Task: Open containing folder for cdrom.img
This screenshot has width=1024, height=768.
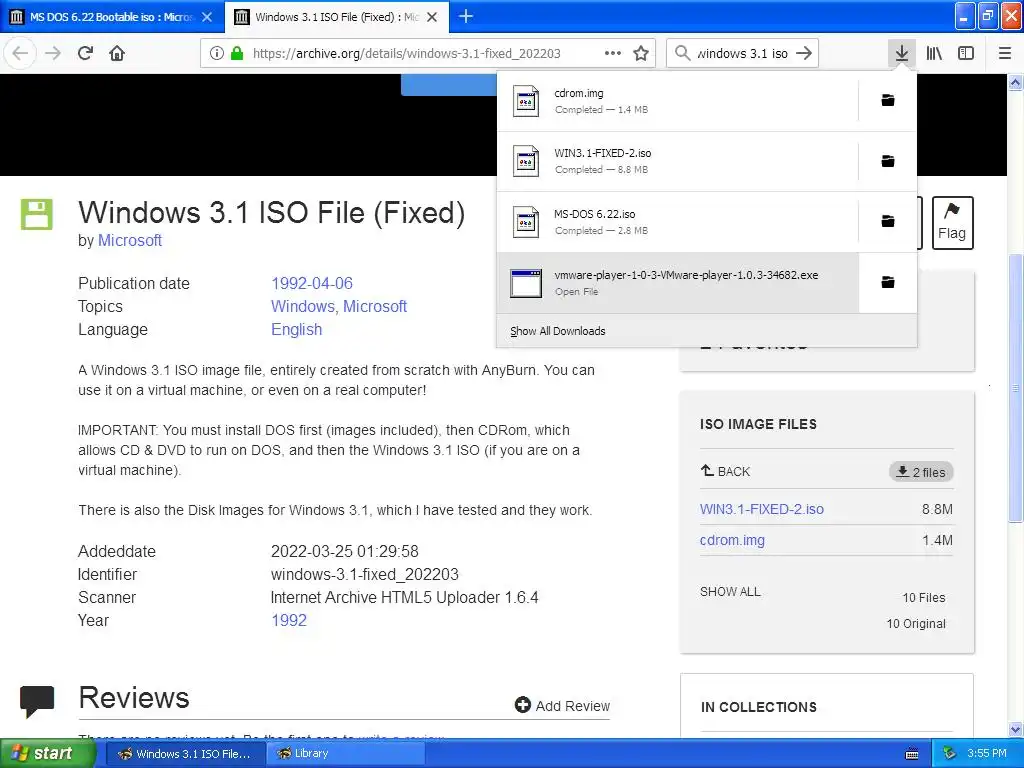Action: click(x=888, y=100)
